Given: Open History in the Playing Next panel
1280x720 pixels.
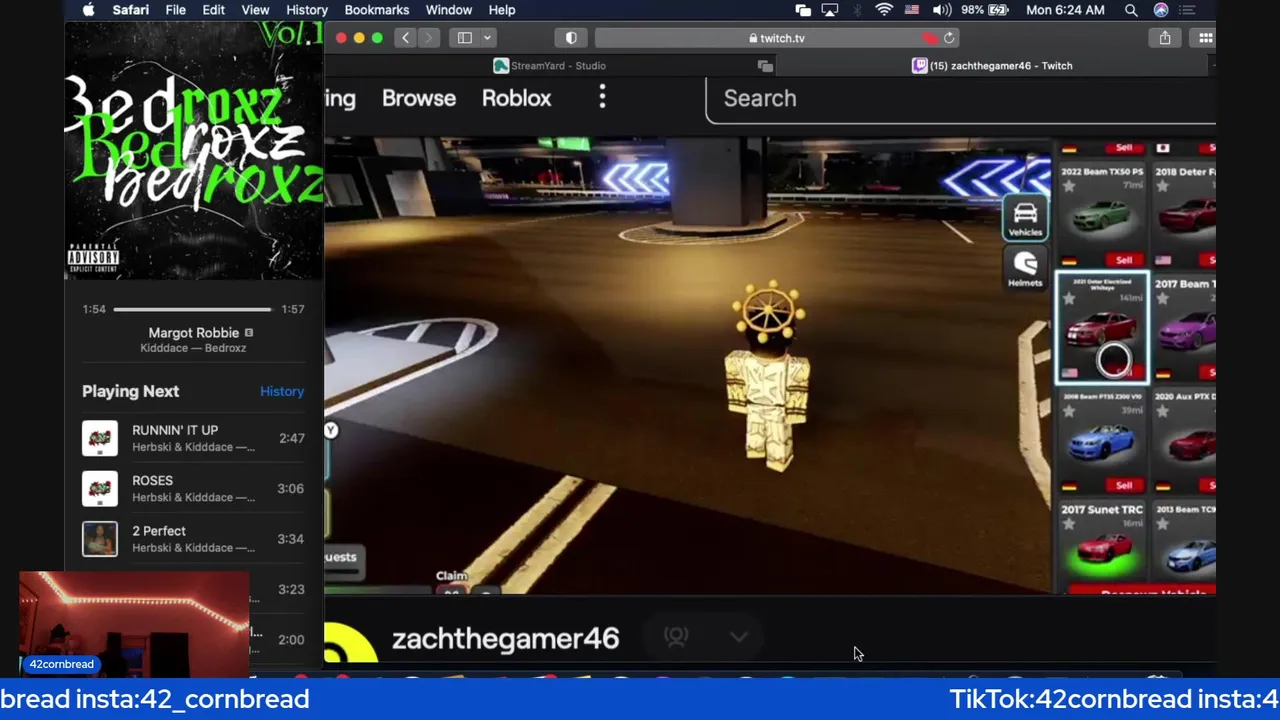Looking at the screenshot, I should (x=282, y=391).
